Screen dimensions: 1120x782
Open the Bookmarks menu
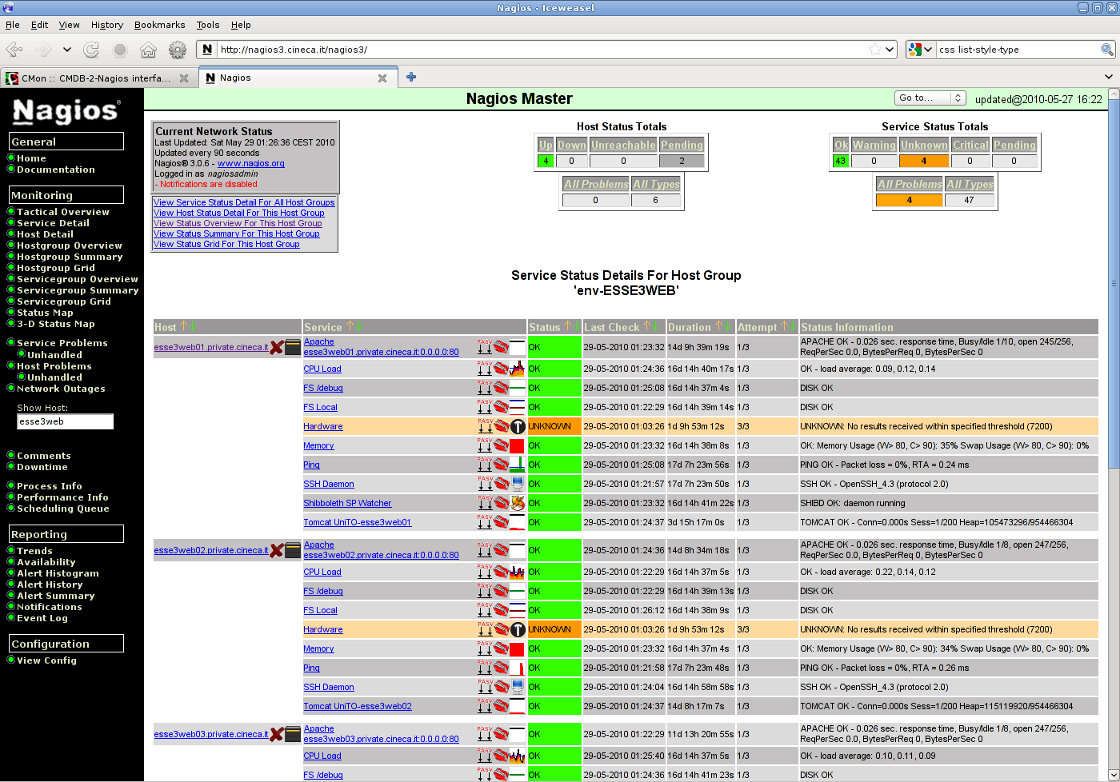click(x=159, y=24)
